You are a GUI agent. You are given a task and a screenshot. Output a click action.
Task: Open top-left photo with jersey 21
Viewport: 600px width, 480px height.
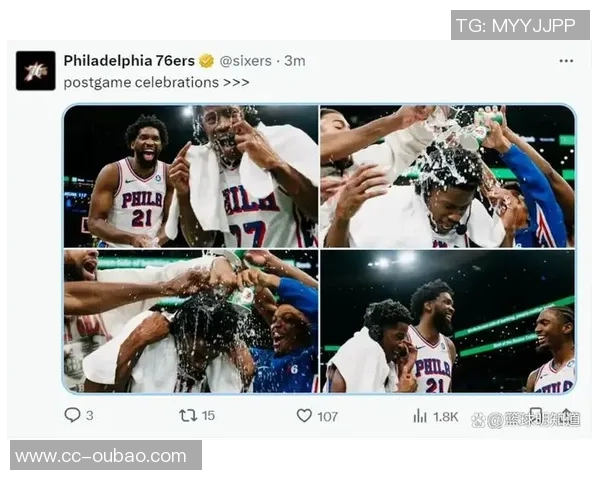coord(191,176)
